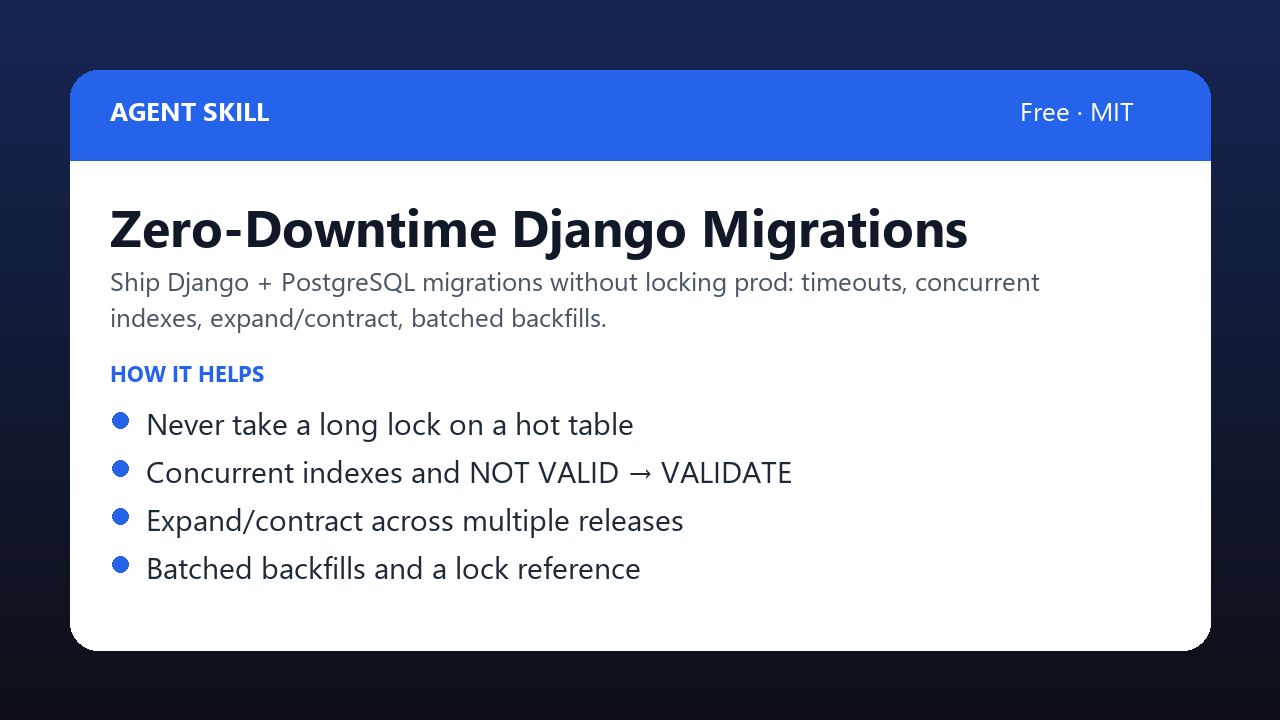1280x720 pixels.
Task: Click the bullet dot beside 'Never take a long lock'
Action: pos(121,421)
